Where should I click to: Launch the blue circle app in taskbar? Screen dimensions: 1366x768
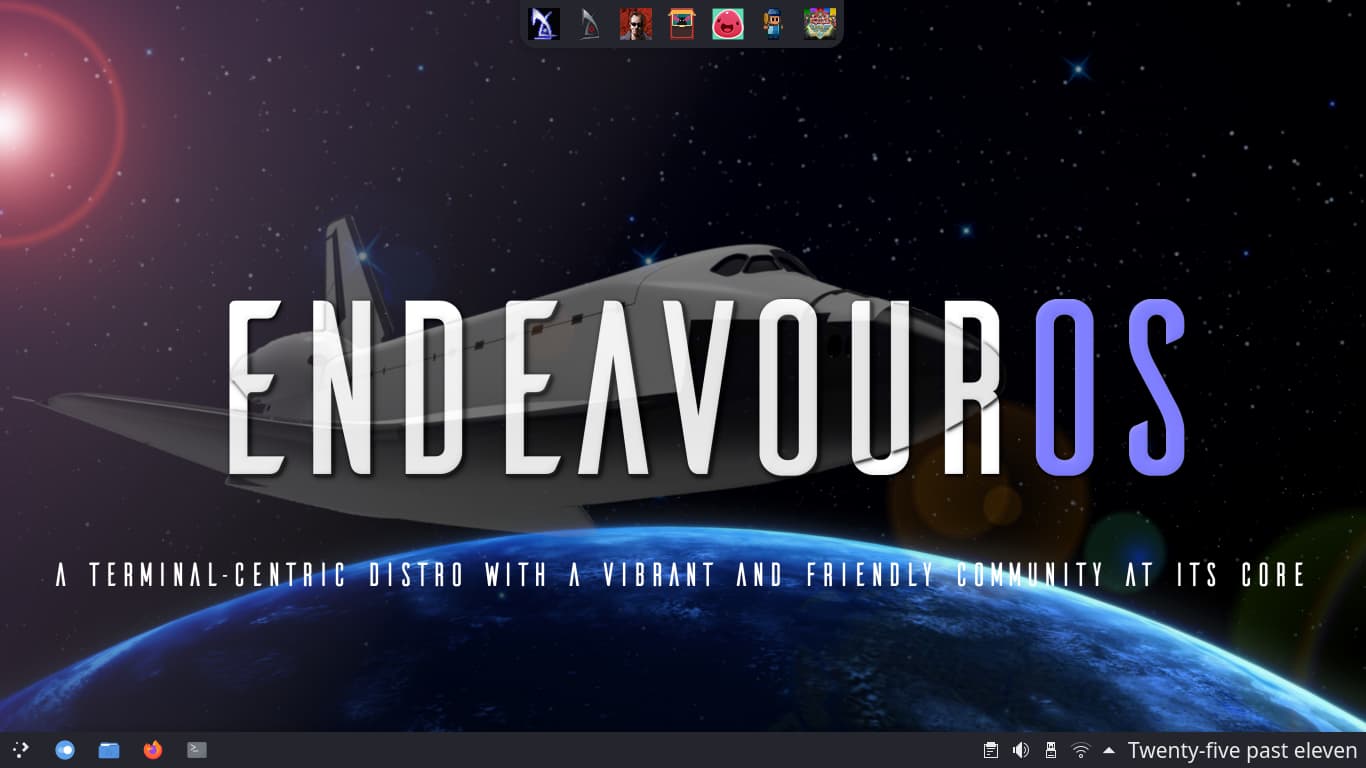pos(65,749)
